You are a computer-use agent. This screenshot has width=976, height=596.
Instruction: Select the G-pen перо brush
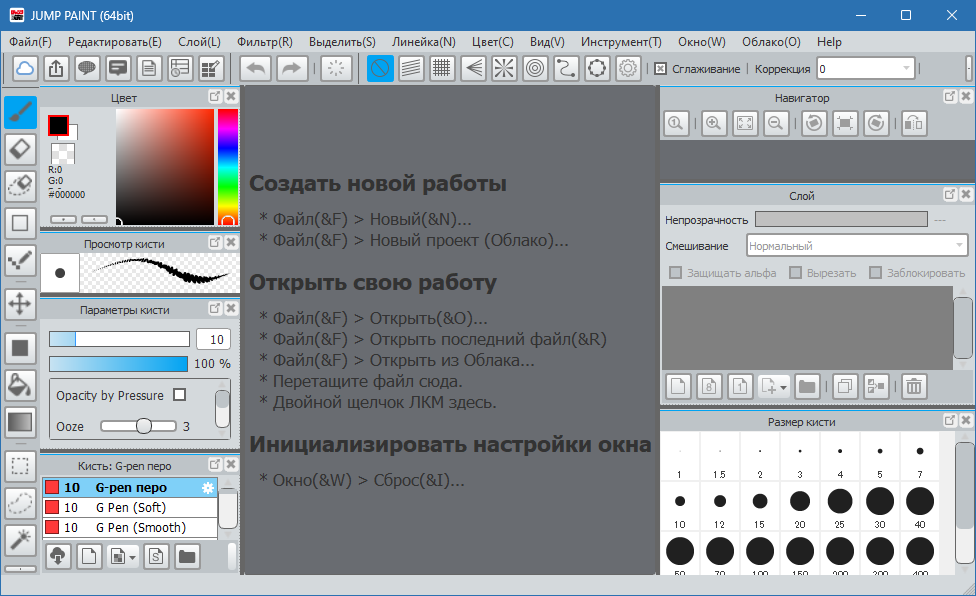[x=129, y=488]
